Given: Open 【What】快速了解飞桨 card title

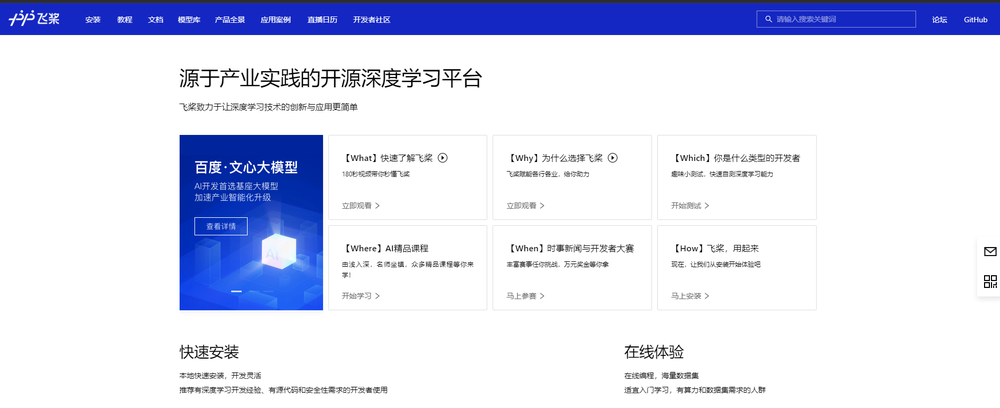Looking at the screenshot, I should coord(388,158).
